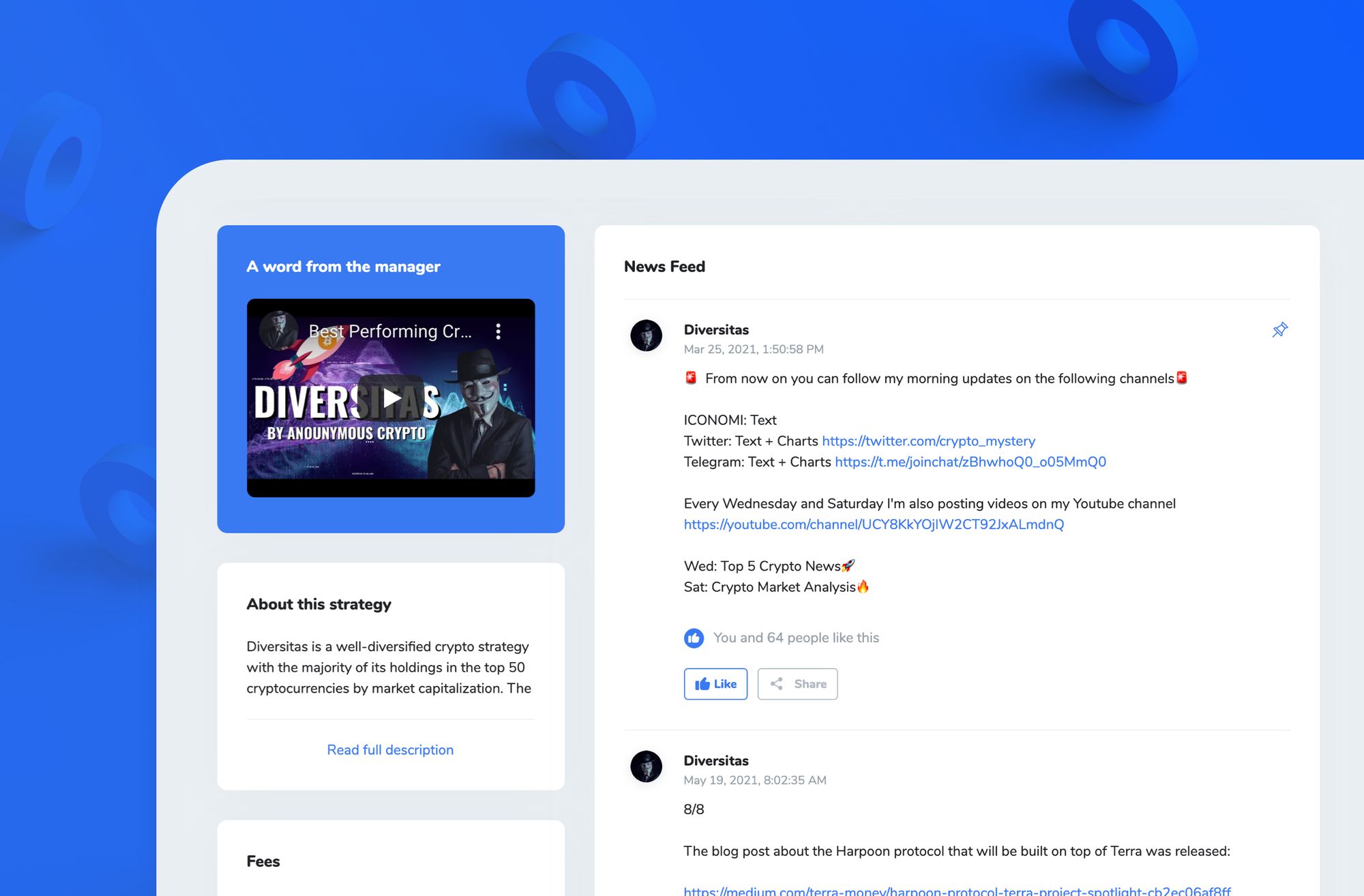Open the twitter.com/crypto_mystery link
Image resolution: width=1364 pixels, height=896 pixels.
(928, 441)
